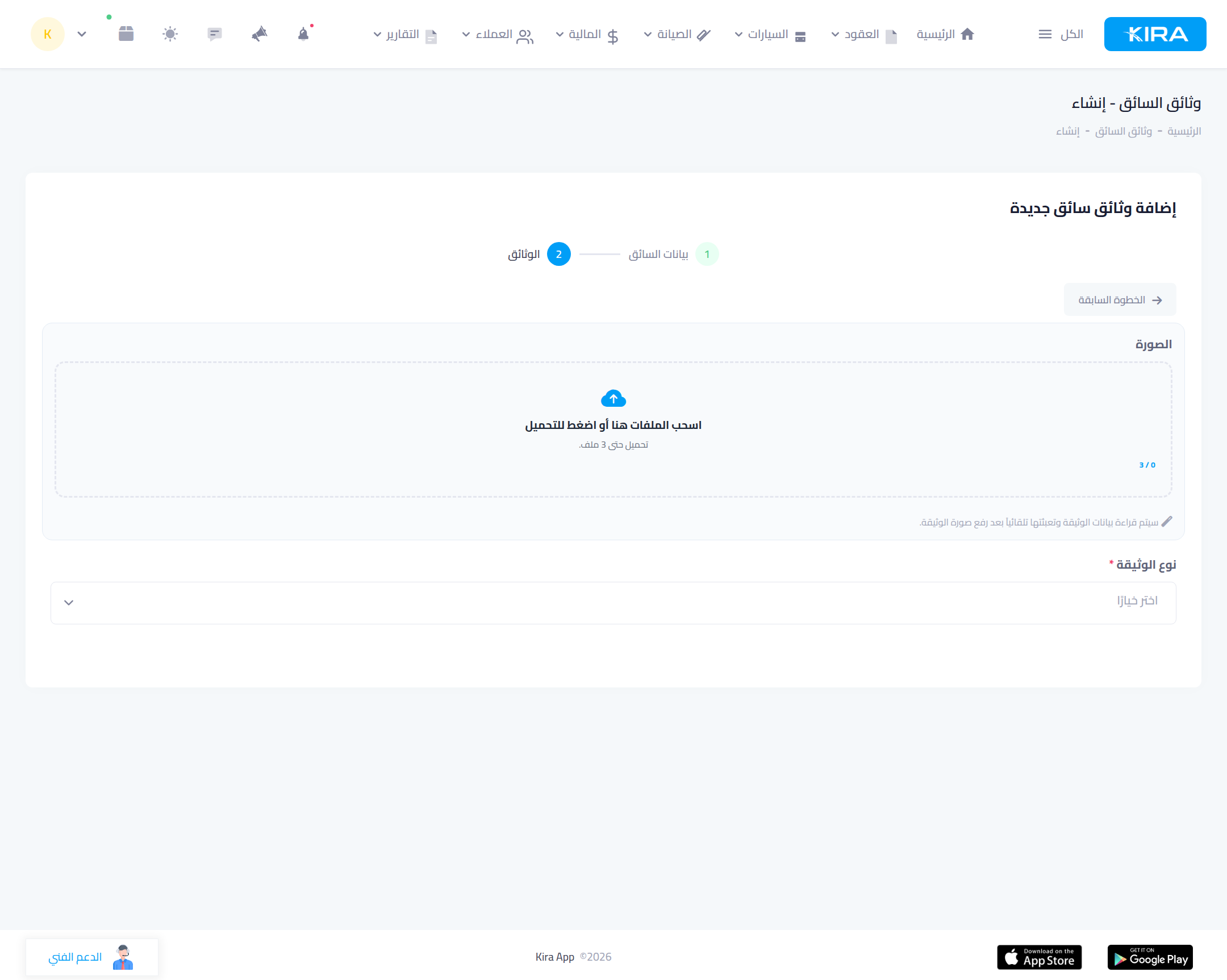Click the customers people icon
Screen dimensions: 1227x980
point(525,36)
